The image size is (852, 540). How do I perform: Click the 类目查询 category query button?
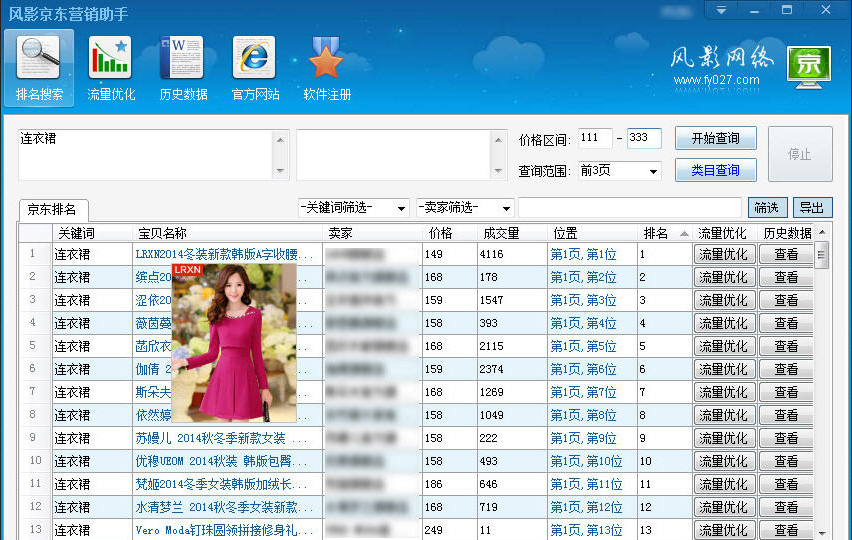[715, 170]
